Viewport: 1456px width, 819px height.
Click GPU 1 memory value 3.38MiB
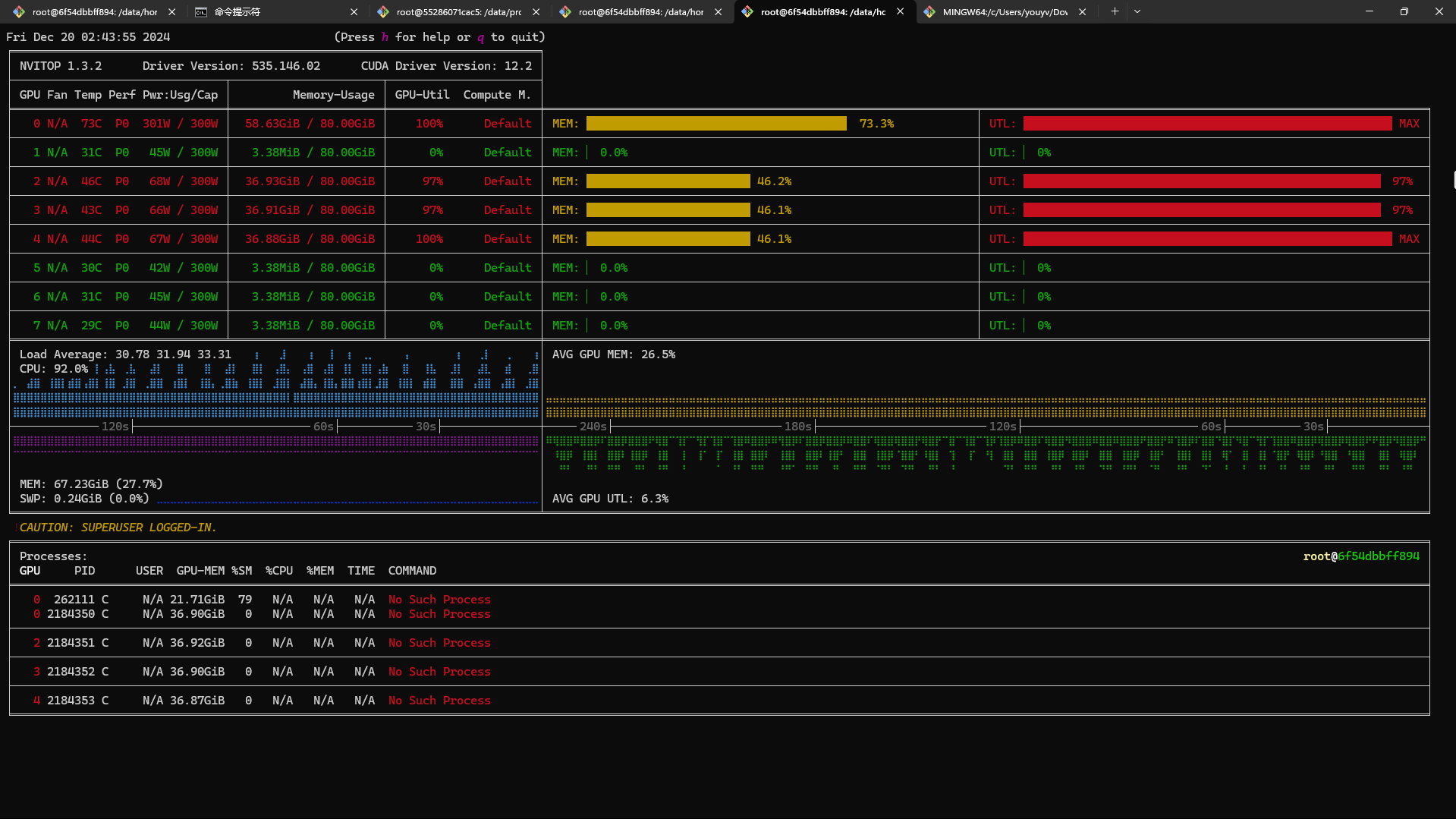(275, 153)
